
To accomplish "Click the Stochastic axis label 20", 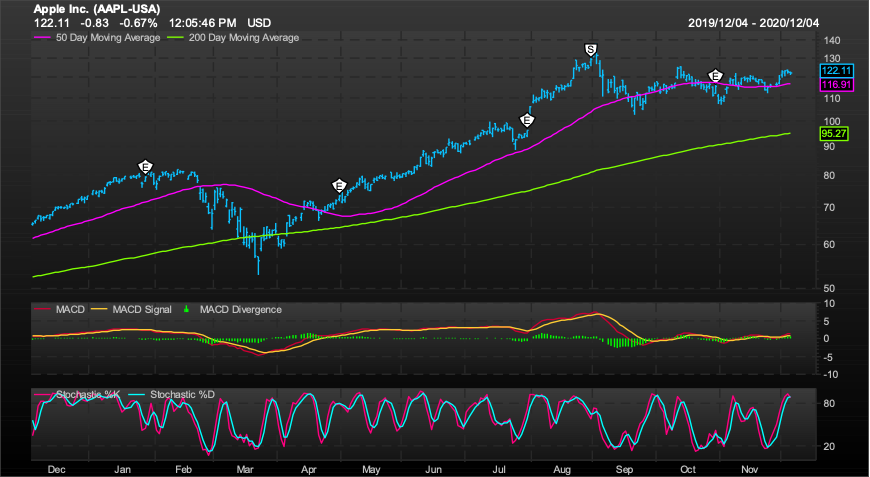I will coord(829,446).
